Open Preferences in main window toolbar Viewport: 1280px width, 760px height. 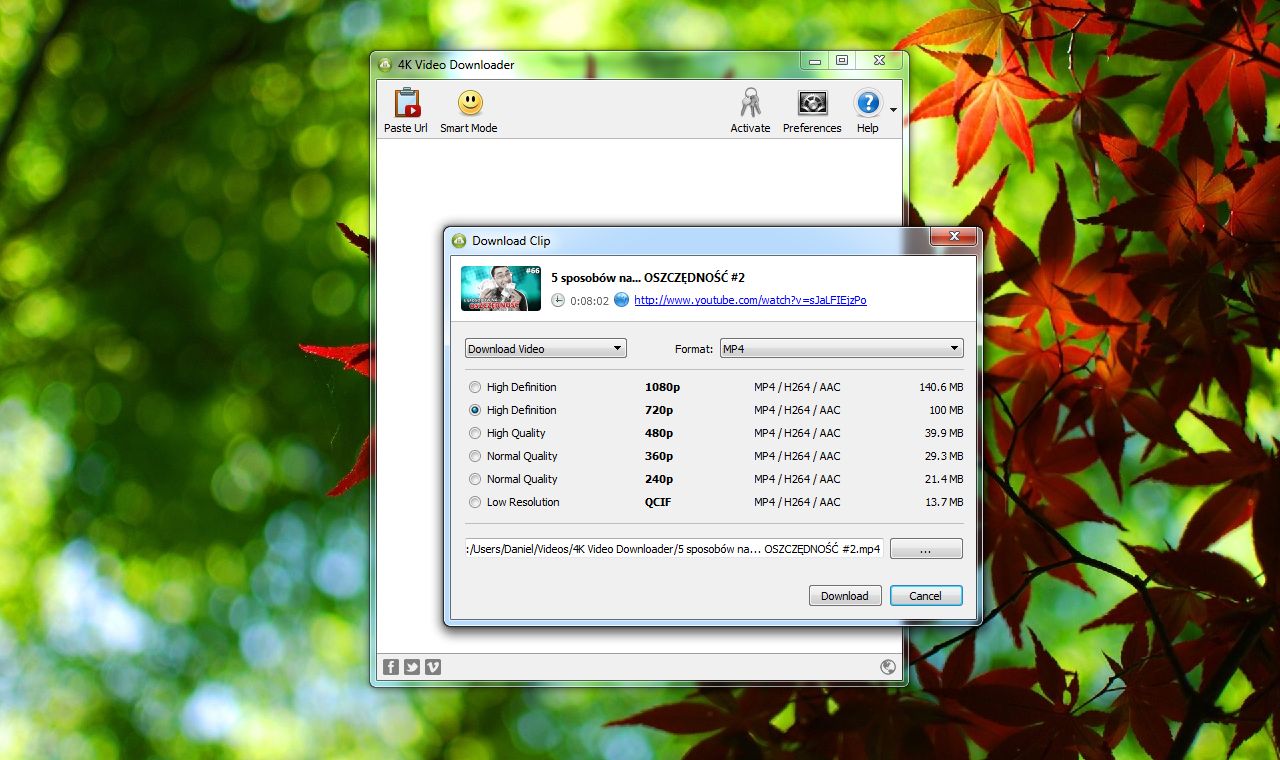tap(812, 103)
